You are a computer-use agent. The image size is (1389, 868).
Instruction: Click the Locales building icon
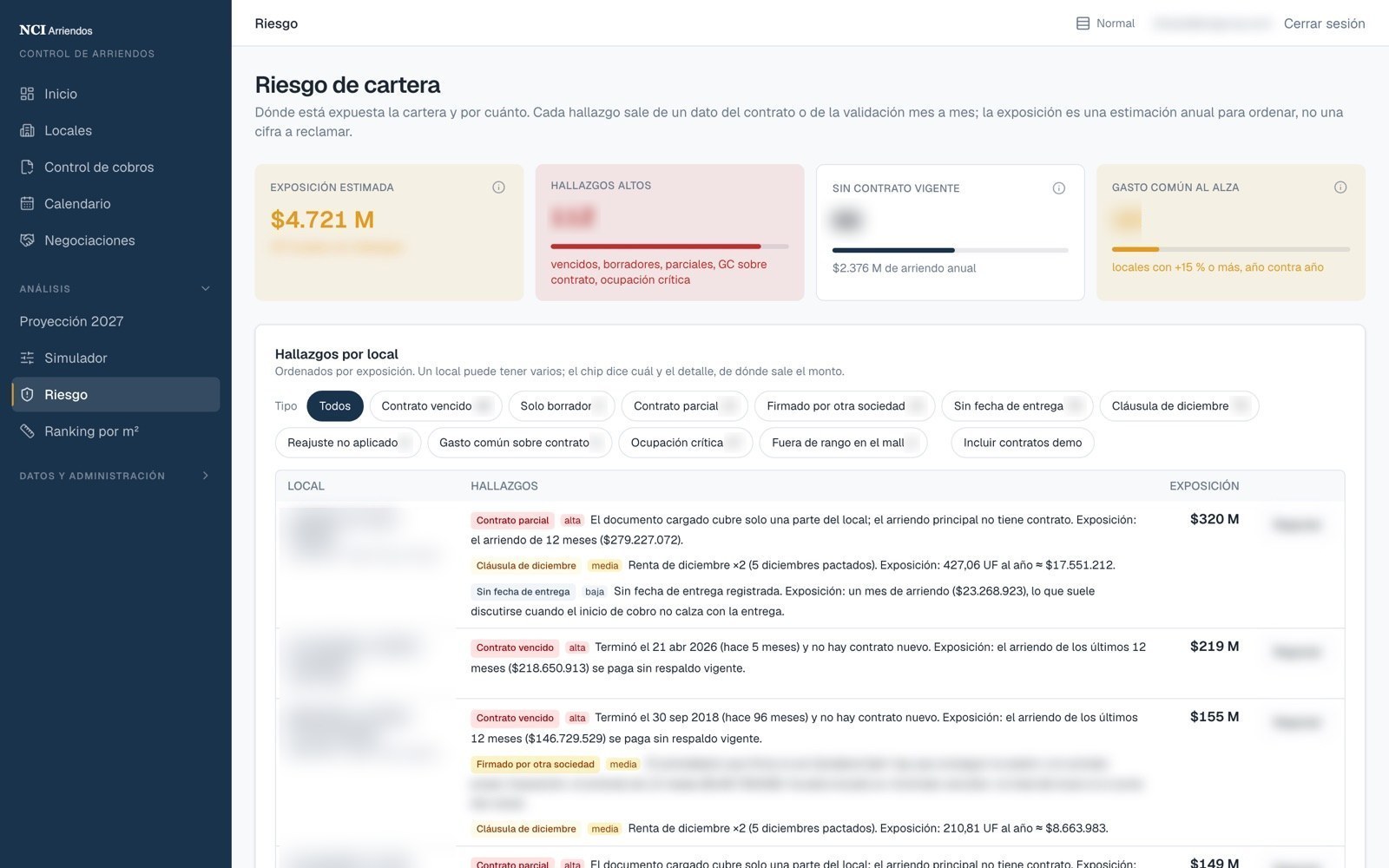(x=27, y=130)
